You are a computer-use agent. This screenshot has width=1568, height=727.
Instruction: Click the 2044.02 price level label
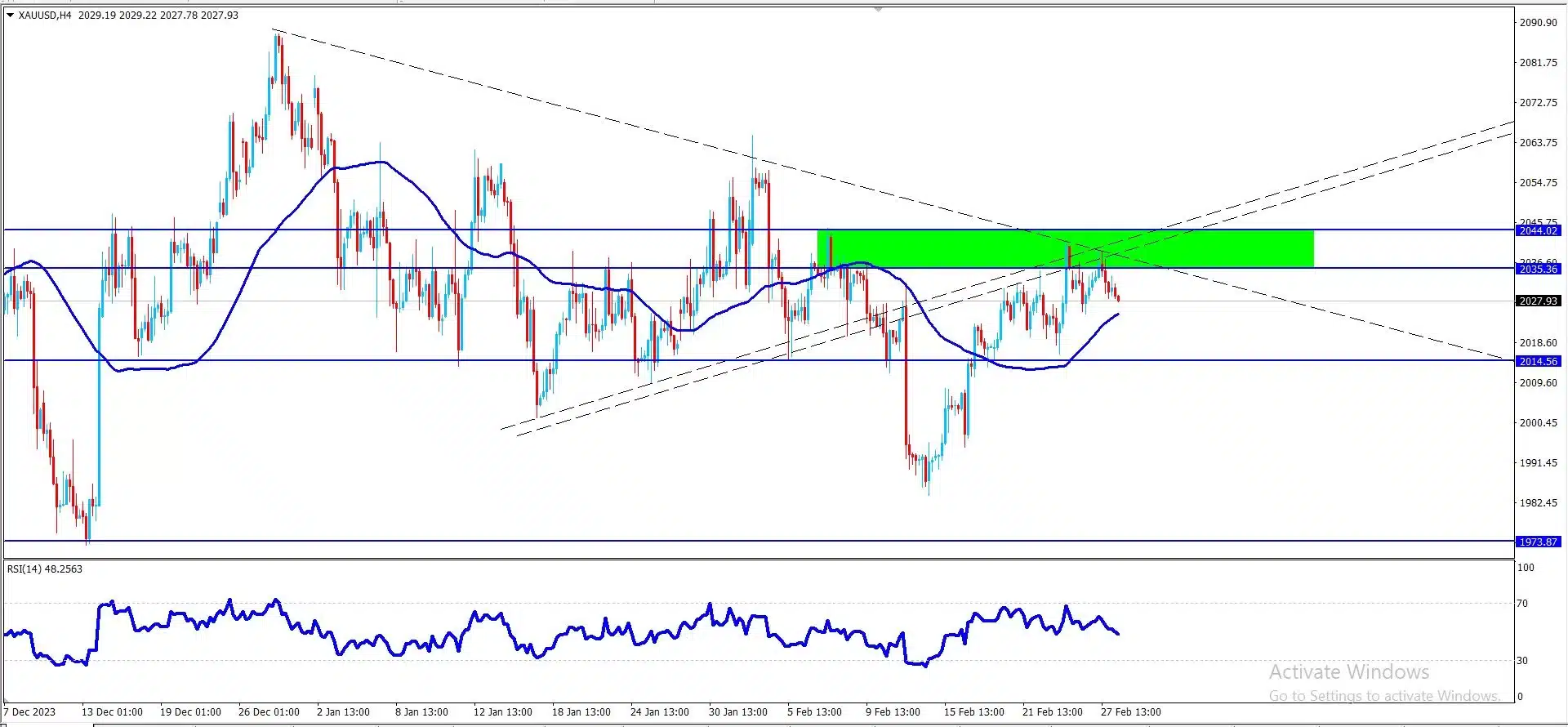pyautogui.click(x=1539, y=231)
